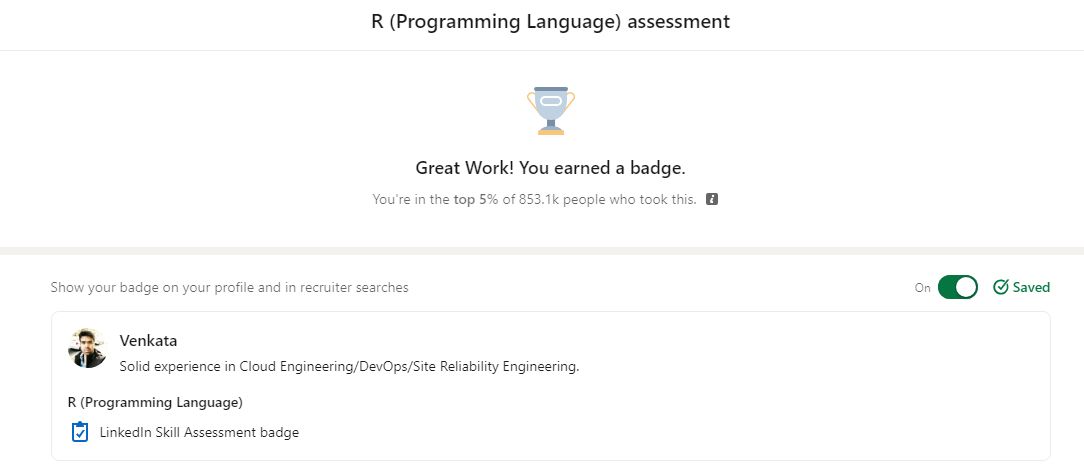Click the trophy's gold base
Image resolution: width=1084 pixels, height=474 pixels.
(x=551, y=131)
